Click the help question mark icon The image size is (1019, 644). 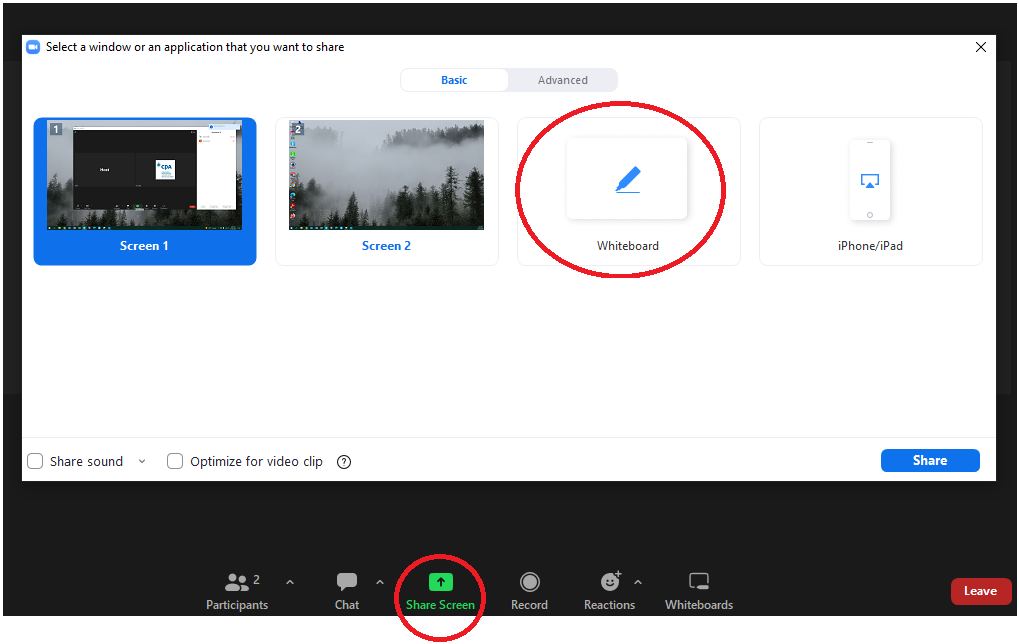pos(344,461)
